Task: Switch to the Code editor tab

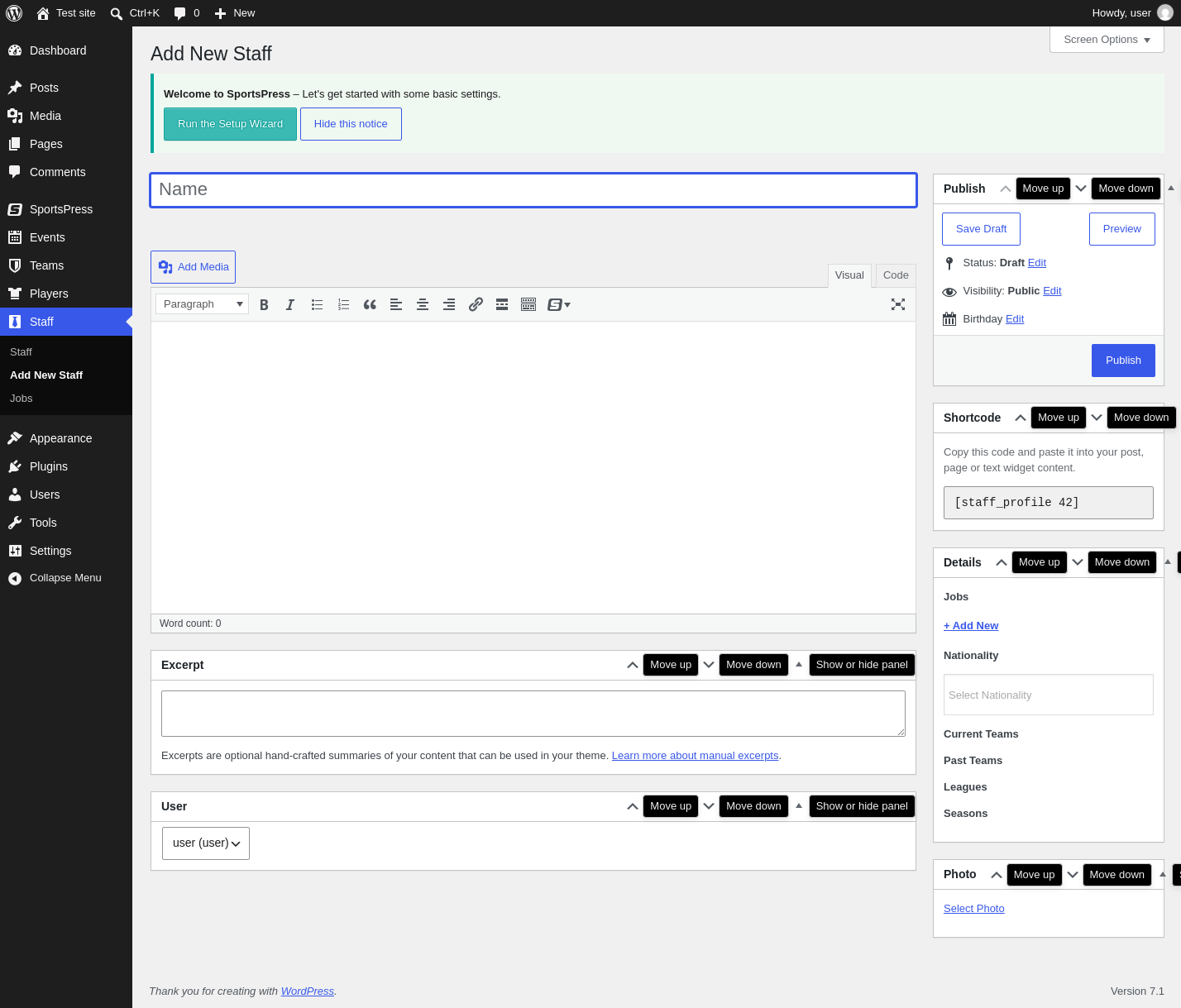Action: pyautogui.click(x=896, y=275)
